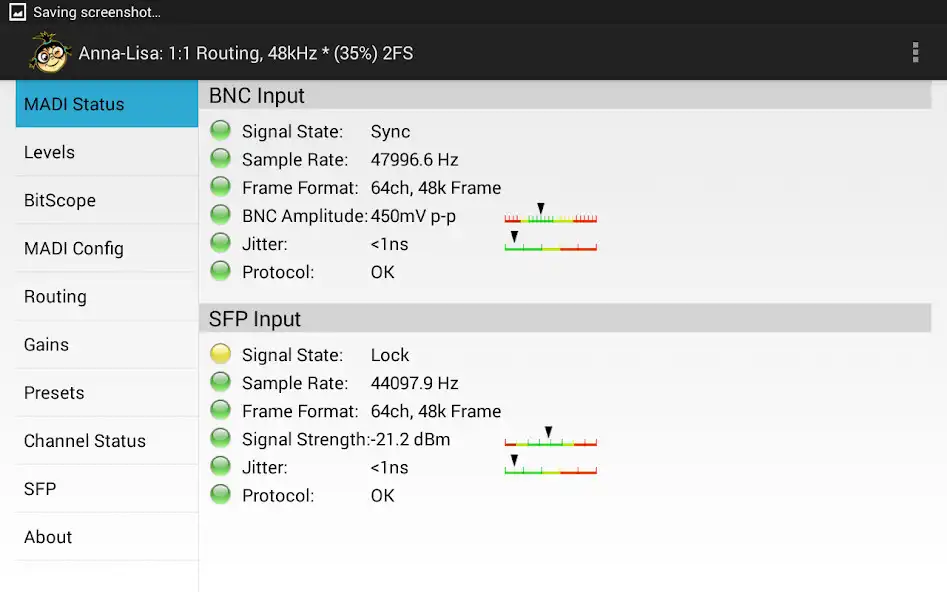Click the BNC Amplitude status LED
The image size is (947, 592).
[221, 215]
